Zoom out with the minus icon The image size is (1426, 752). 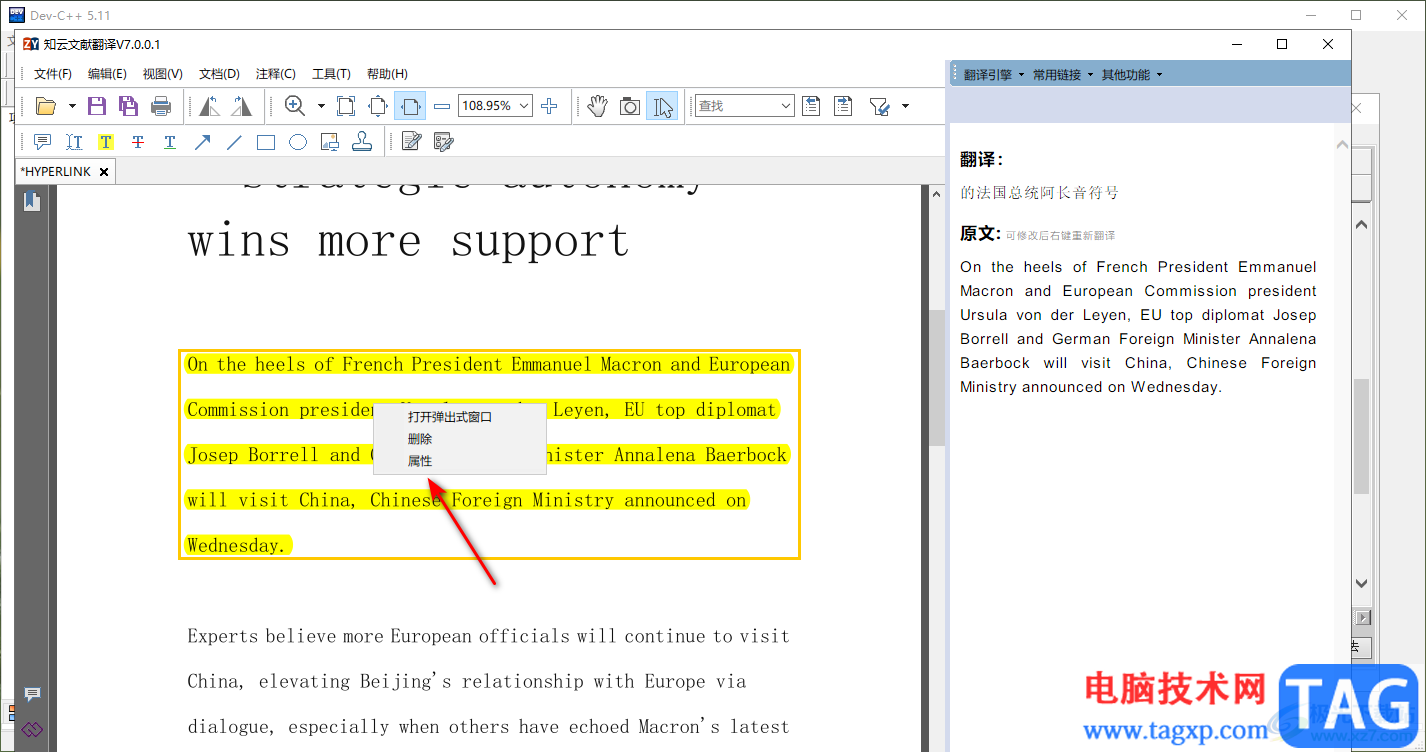(x=442, y=106)
